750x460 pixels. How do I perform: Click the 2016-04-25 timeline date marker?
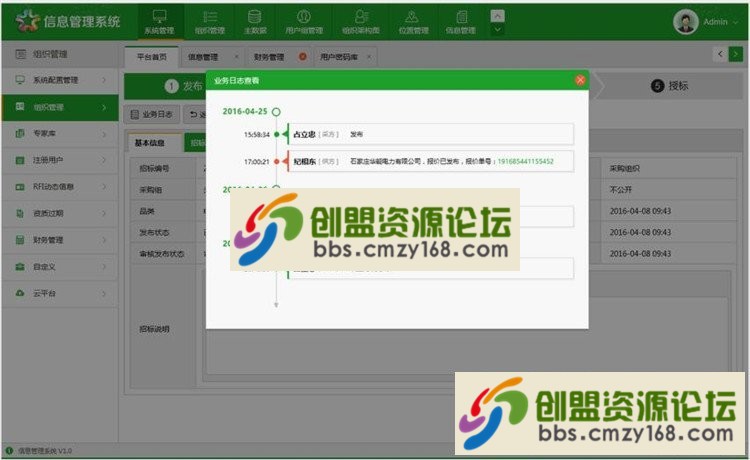coord(276,112)
